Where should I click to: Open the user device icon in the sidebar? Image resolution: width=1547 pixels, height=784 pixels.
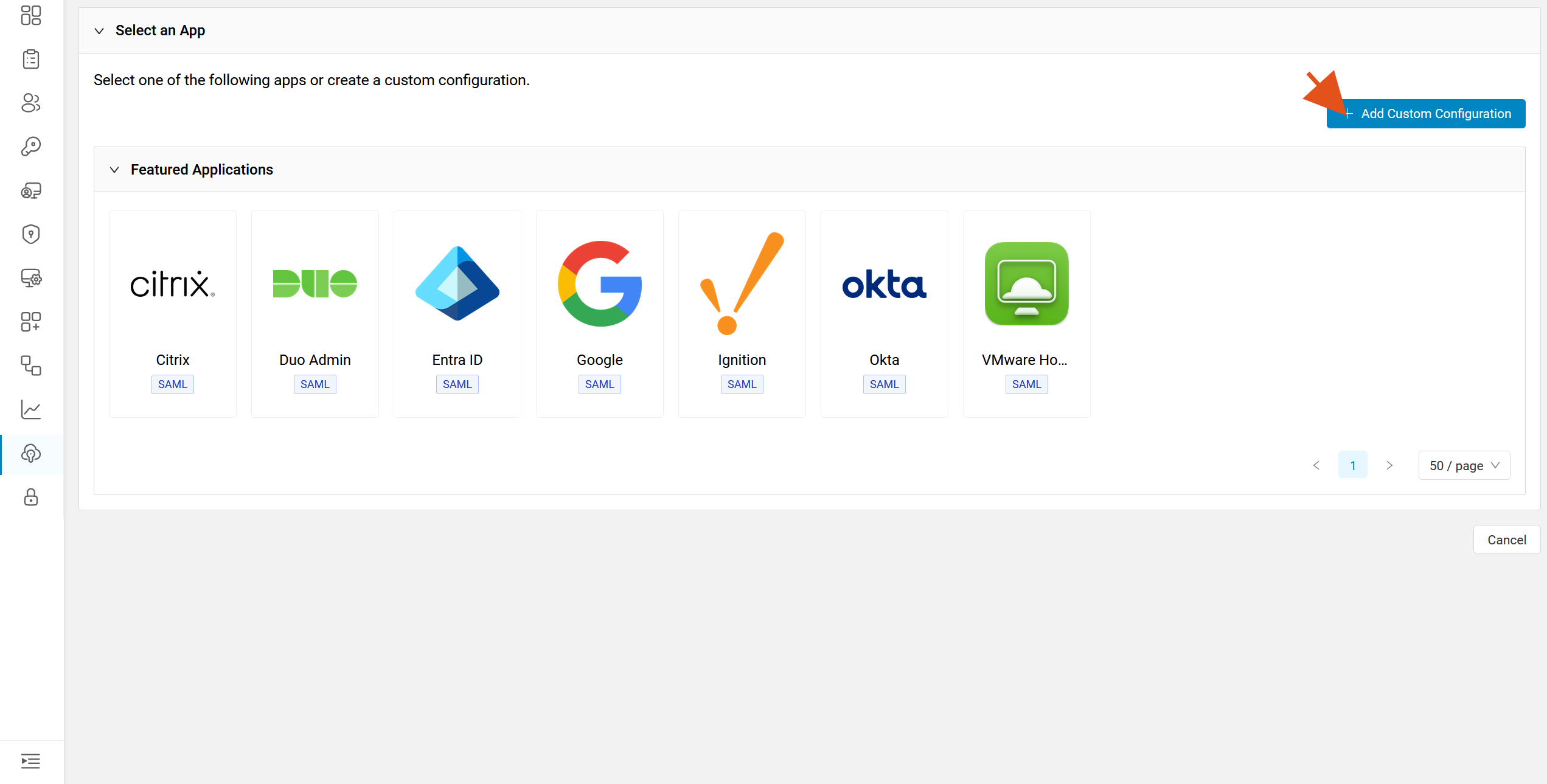(31, 190)
